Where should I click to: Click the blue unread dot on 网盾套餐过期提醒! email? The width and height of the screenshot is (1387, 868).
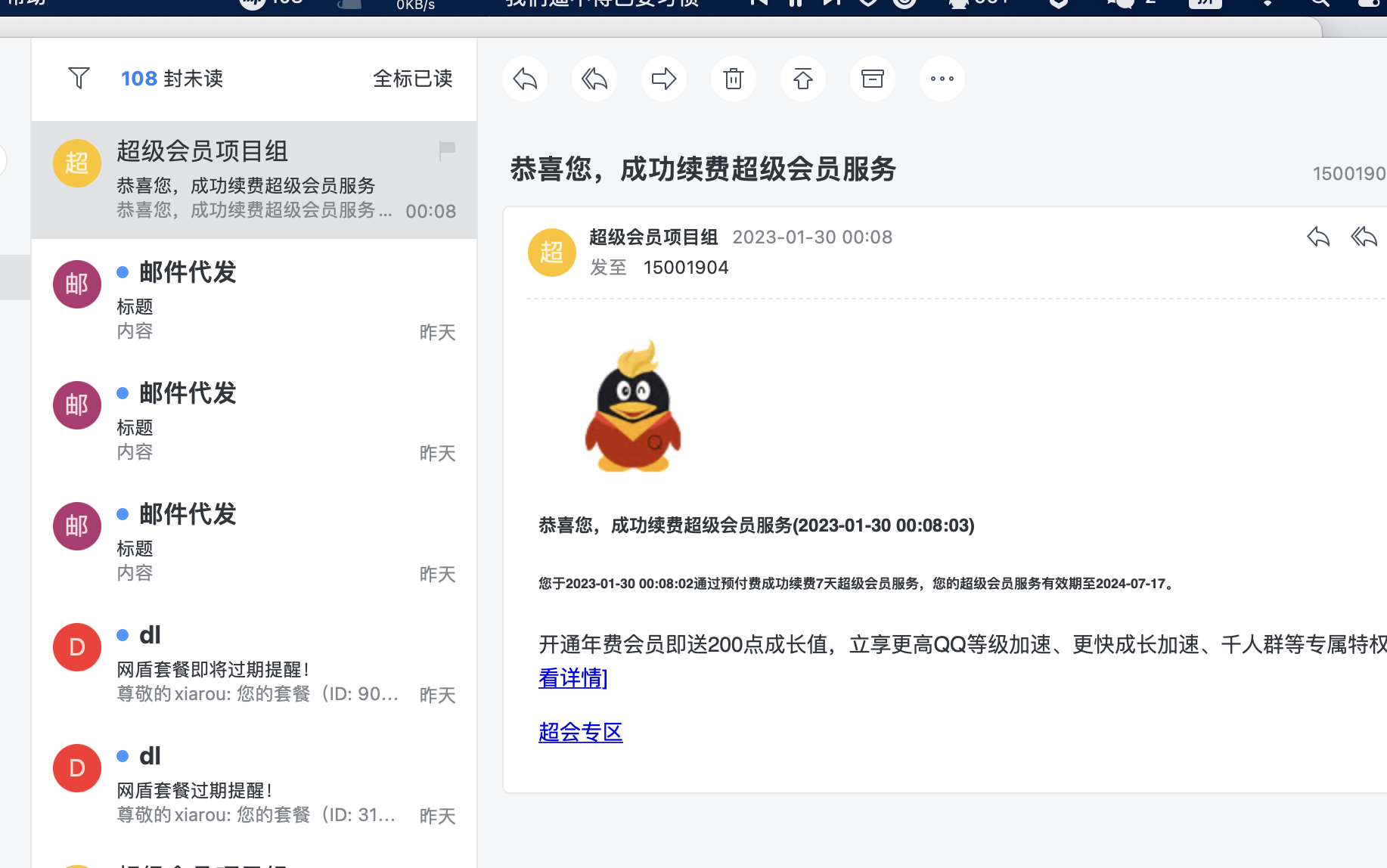(123, 756)
